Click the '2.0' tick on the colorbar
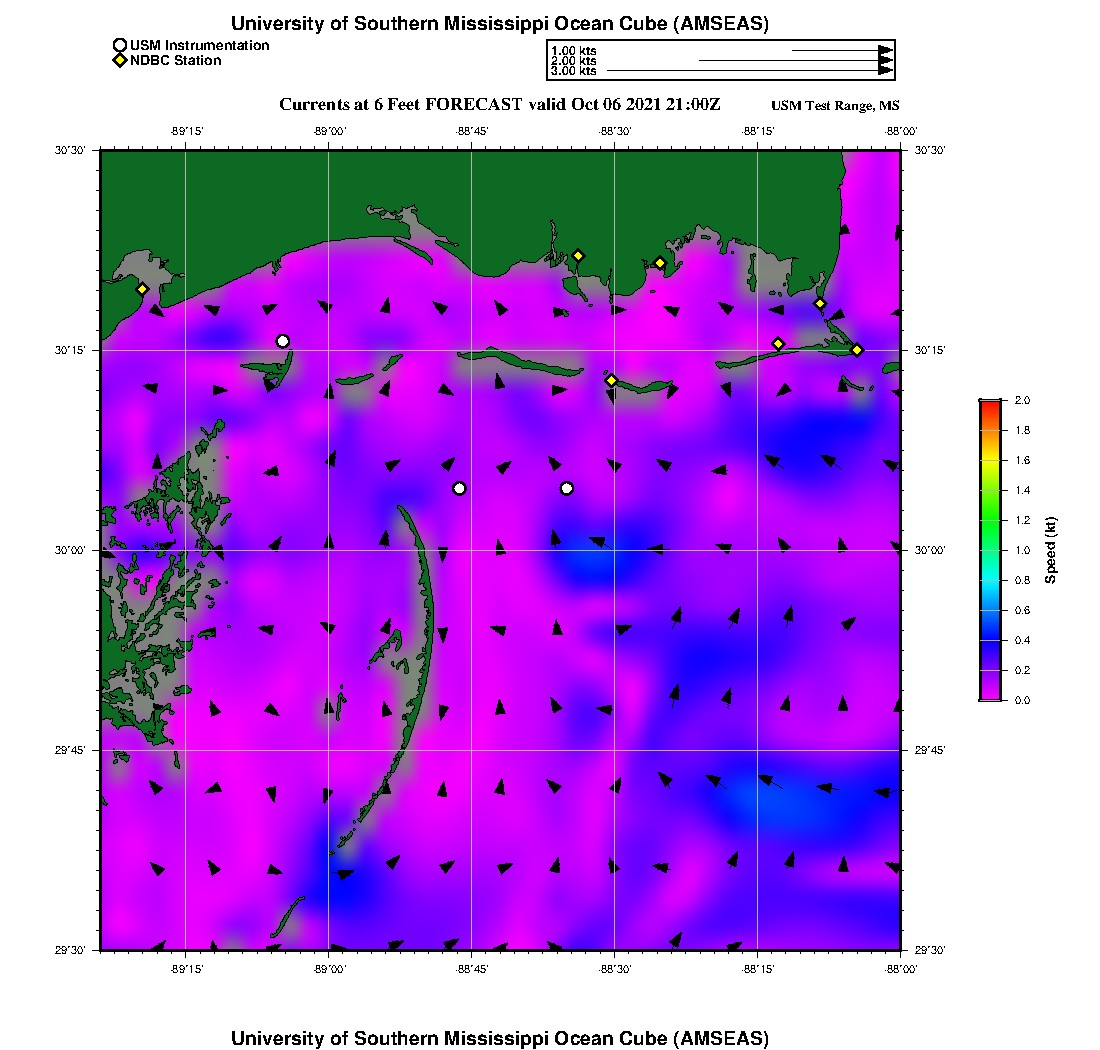The image size is (1100, 1050). [x=1022, y=400]
